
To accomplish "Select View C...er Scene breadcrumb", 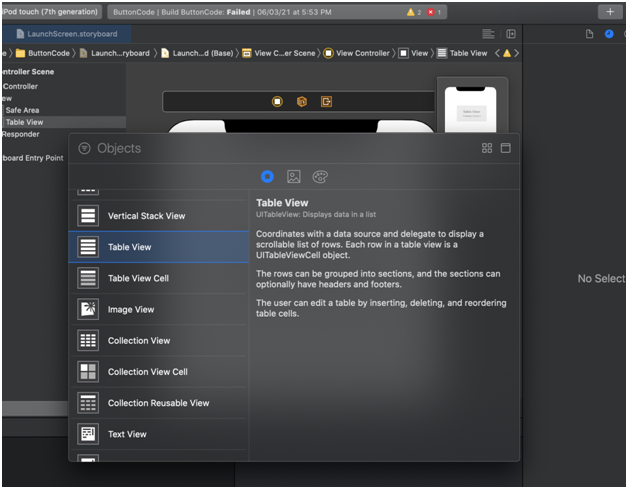I will 279,53.
